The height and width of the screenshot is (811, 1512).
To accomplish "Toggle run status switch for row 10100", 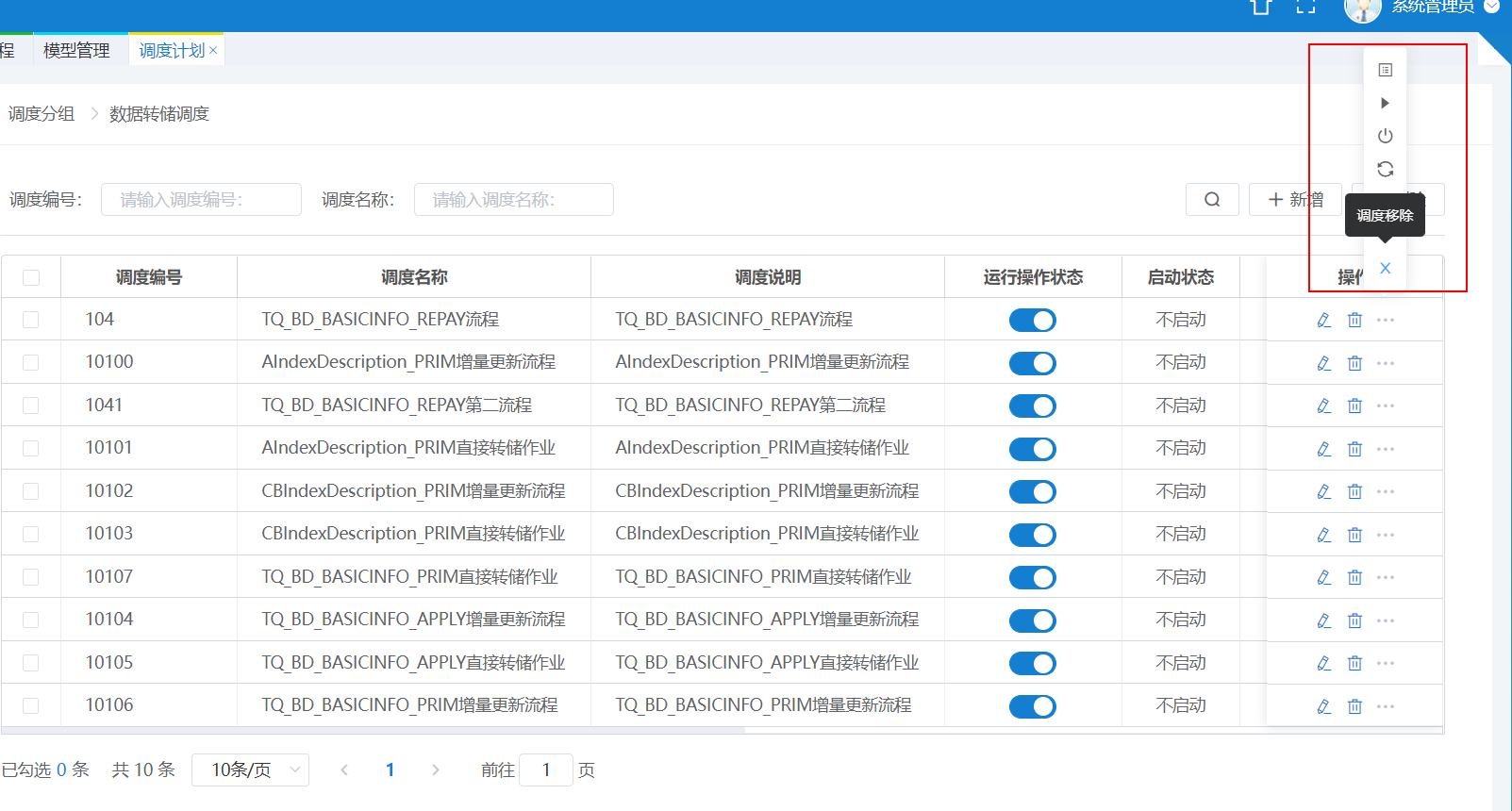I will (1033, 363).
